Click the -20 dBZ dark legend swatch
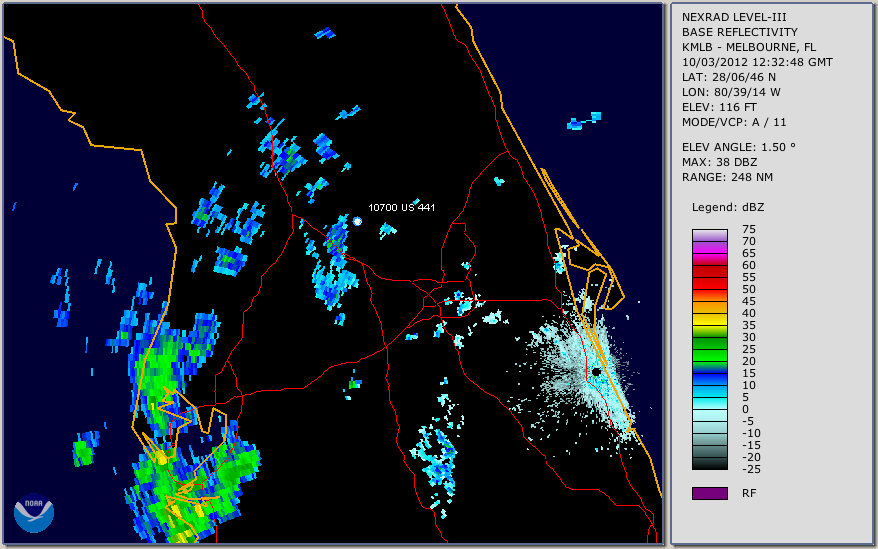The width and height of the screenshot is (878, 549). click(x=710, y=464)
